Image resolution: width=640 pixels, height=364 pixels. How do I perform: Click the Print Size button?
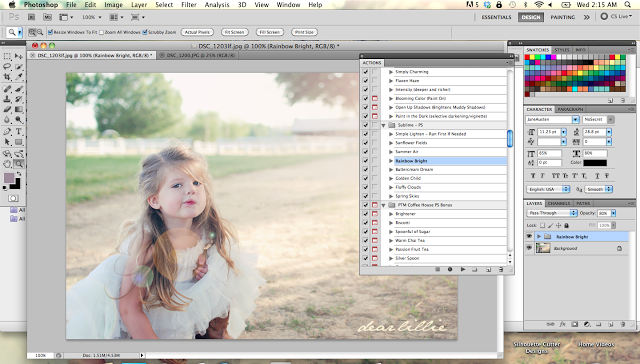click(x=304, y=32)
